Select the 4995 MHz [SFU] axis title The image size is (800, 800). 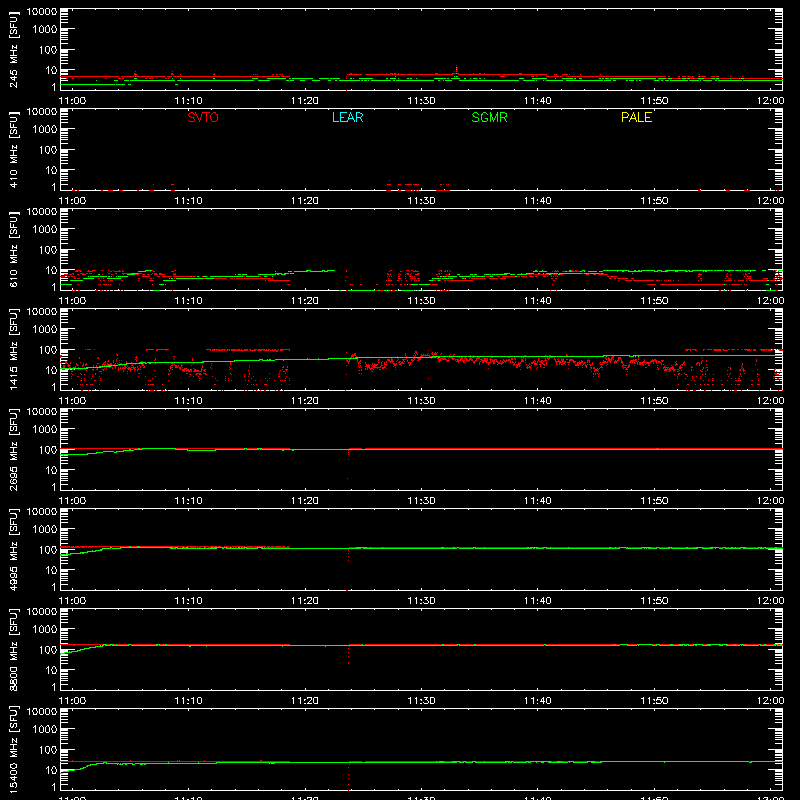pos(13,549)
